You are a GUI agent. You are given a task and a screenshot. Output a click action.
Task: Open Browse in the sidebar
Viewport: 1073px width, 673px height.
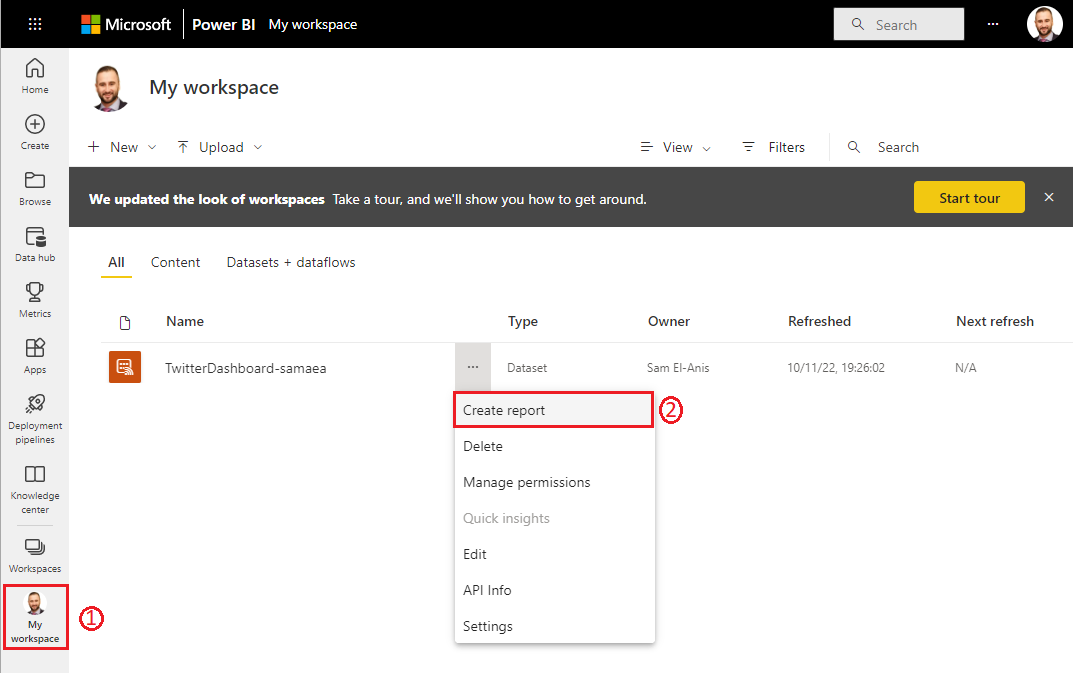(x=35, y=188)
